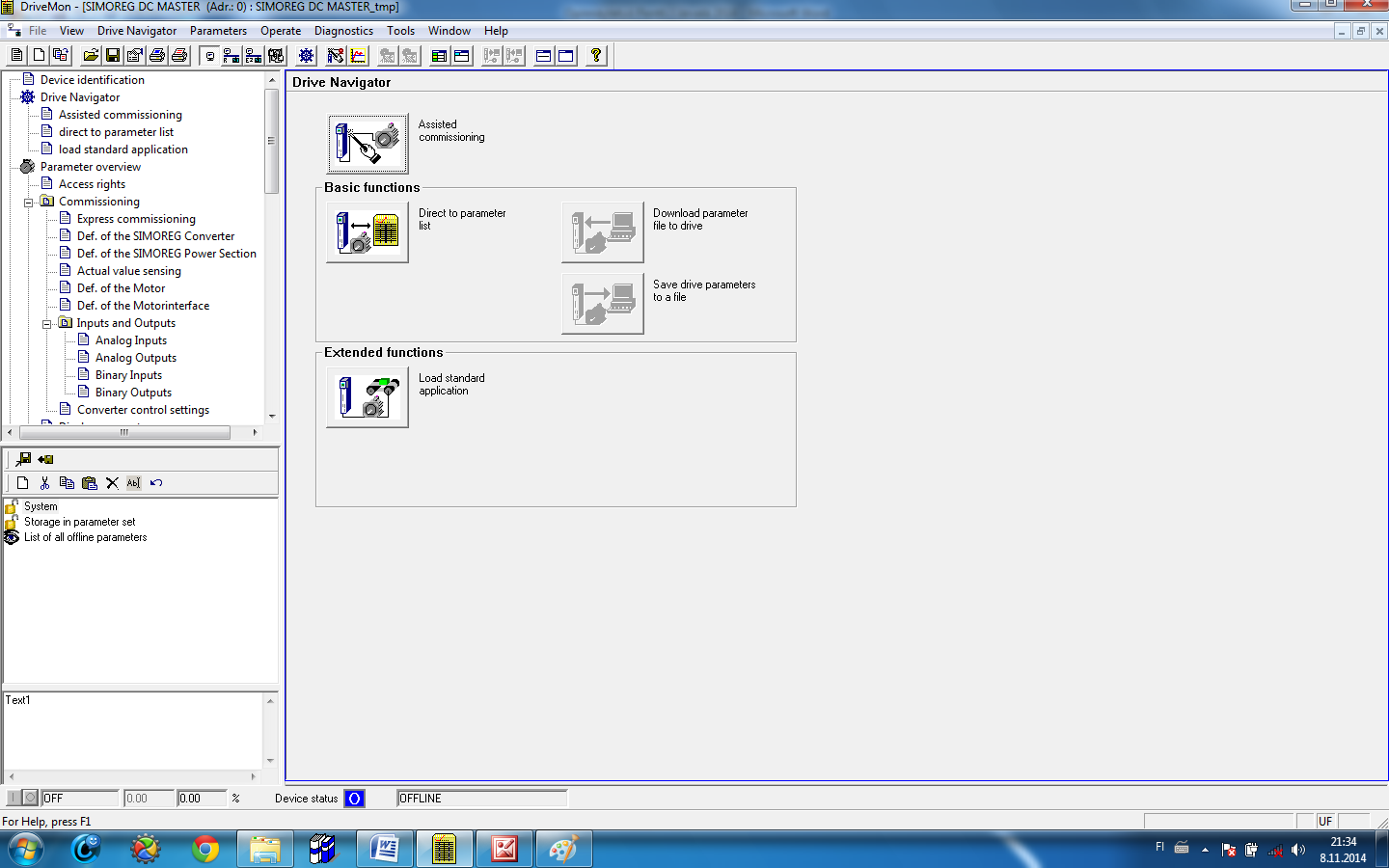Select load standard application tree item

click(123, 149)
